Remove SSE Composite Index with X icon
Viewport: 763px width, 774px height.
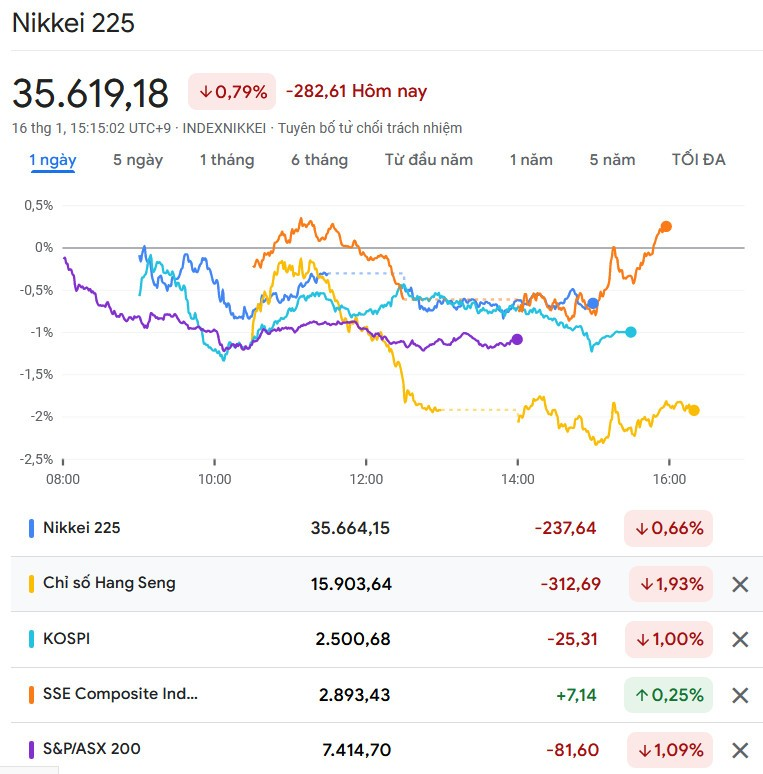(740, 695)
